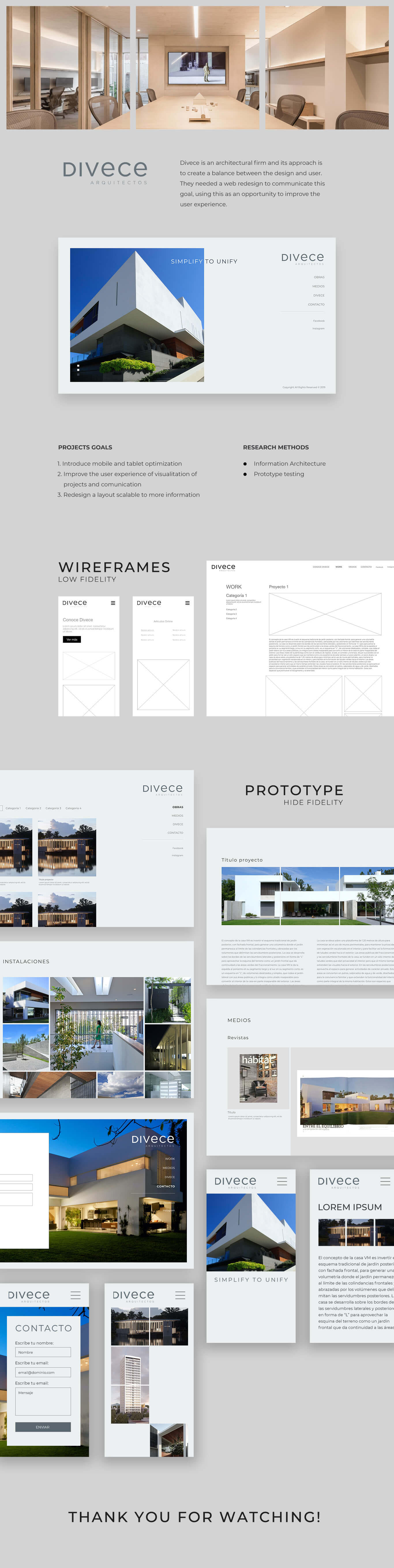The image size is (394, 1568).
Task: Click LOREM IPSUM heading on mobile screen
Action: (x=350, y=1207)
